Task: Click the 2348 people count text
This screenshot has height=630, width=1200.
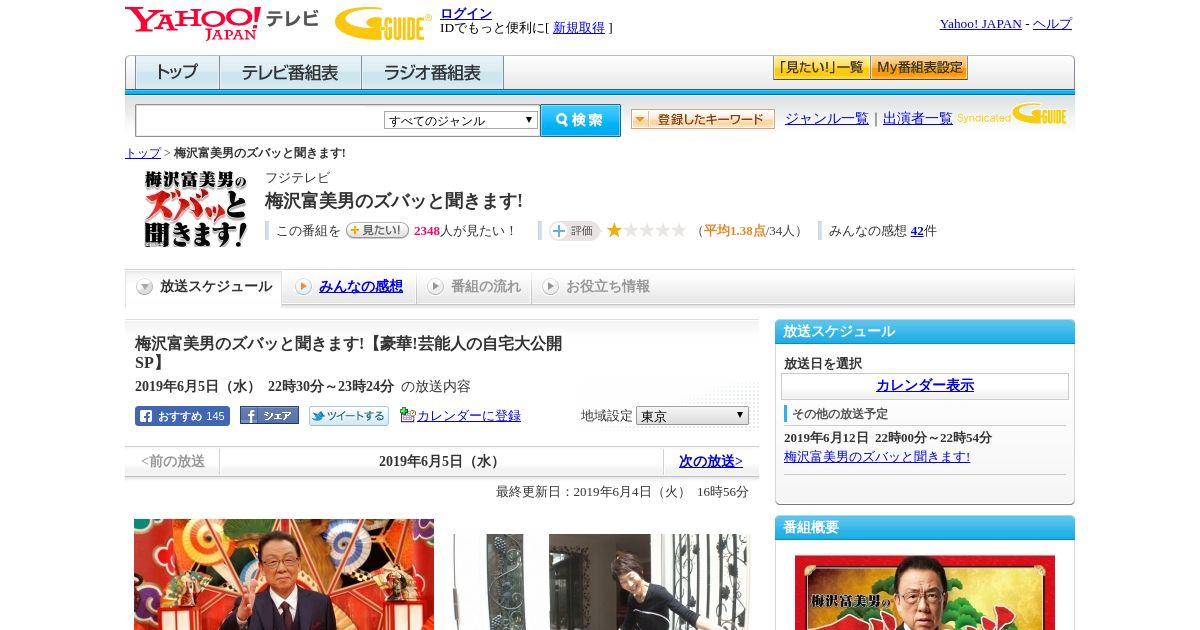Action: pos(427,231)
